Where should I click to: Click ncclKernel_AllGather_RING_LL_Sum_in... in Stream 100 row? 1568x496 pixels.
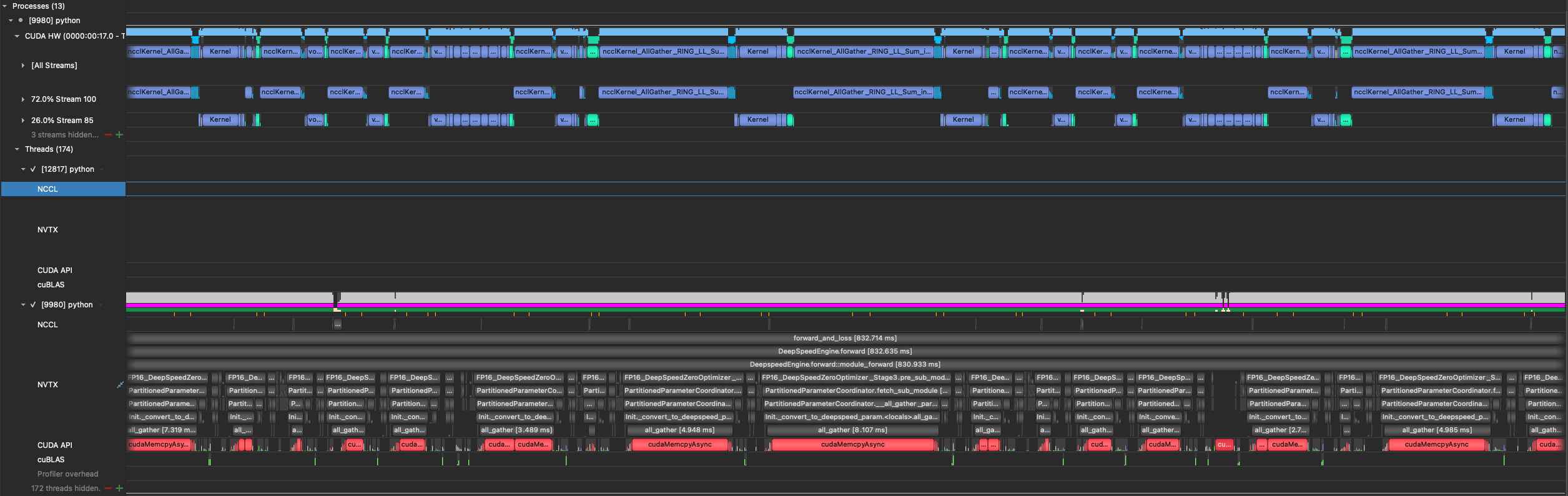(x=864, y=92)
